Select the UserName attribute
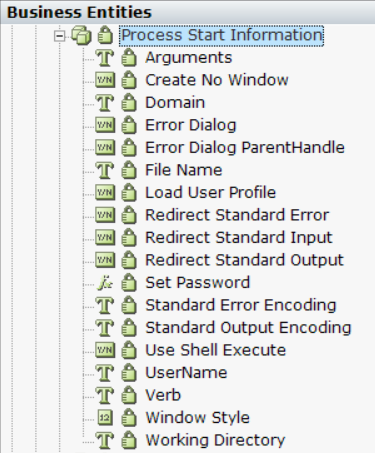Image resolution: width=375 pixels, height=453 pixels. [x=186, y=373]
